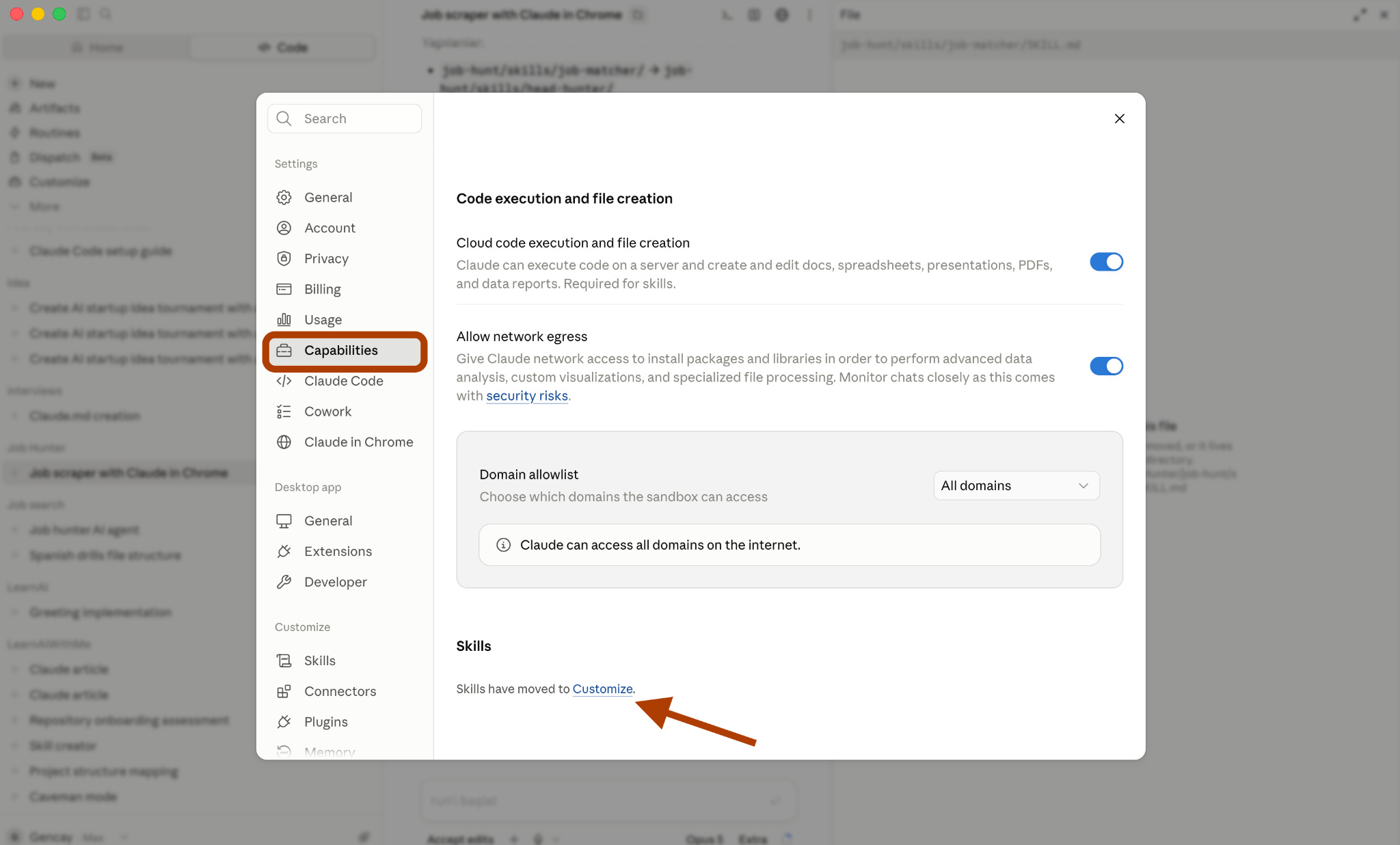The width and height of the screenshot is (1400, 845).
Task: Click the Usage bar chart icon
Action: 284,320
